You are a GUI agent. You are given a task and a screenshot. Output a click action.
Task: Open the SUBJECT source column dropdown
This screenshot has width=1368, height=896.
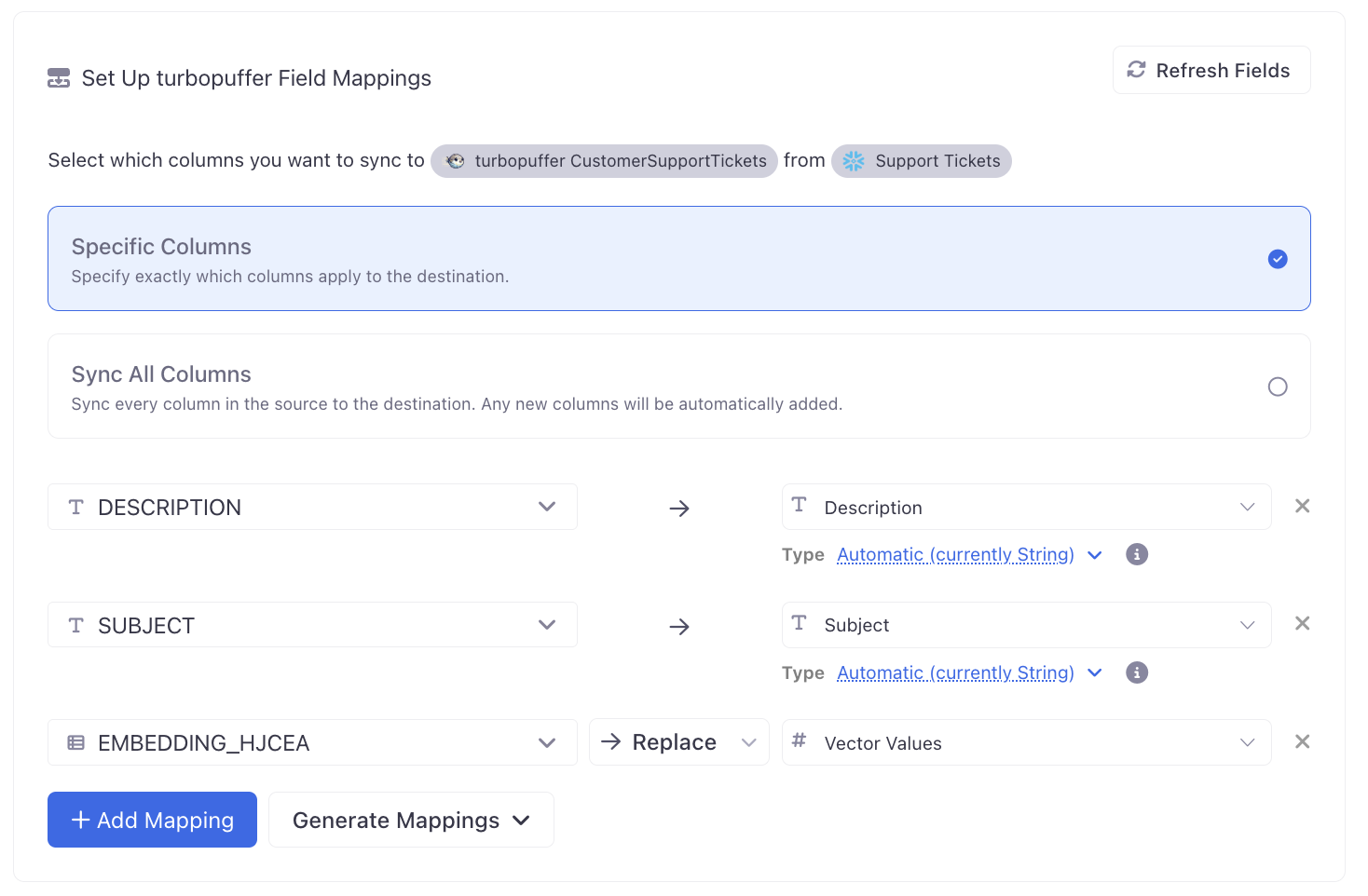[x=312, y=625]
